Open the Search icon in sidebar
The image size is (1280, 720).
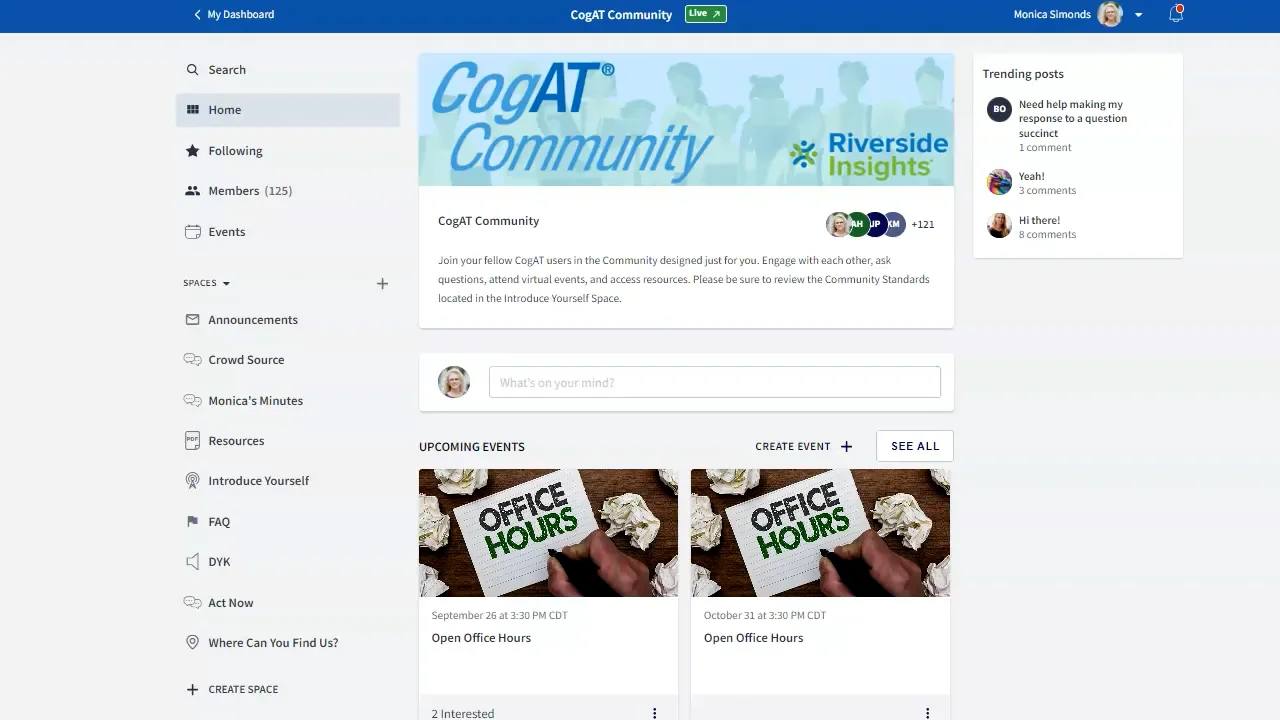pos(192,70)
